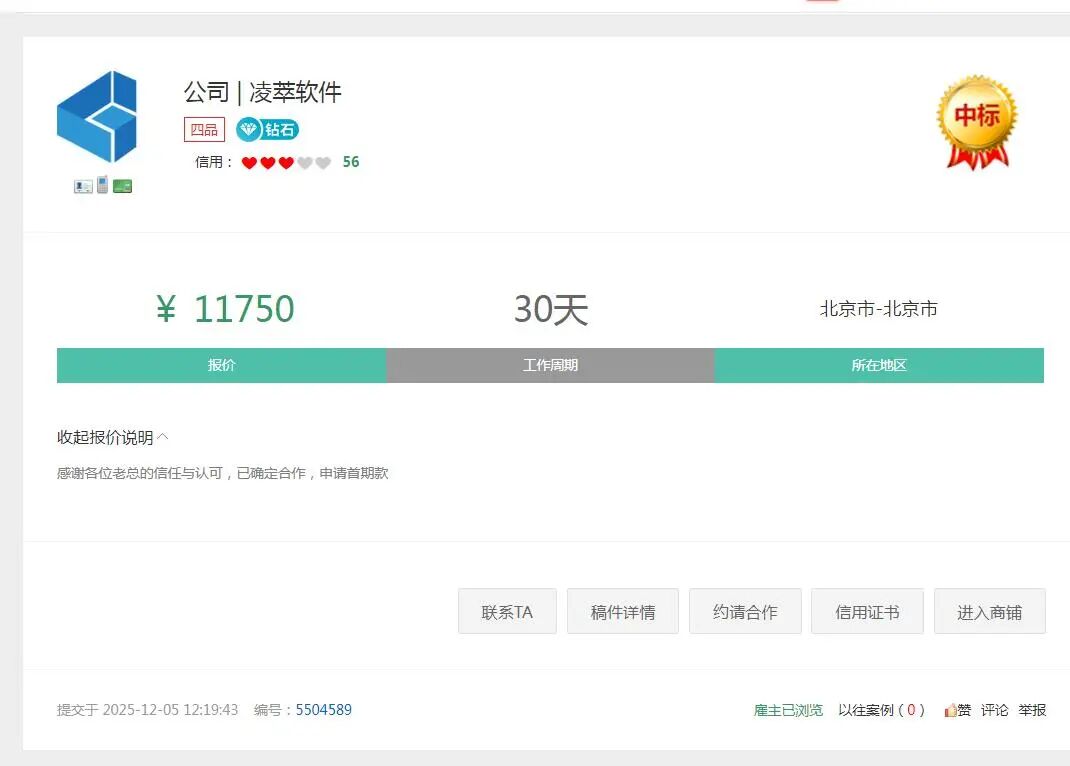Image resolution: width=1070 pixels, height=766 pixels.
Task: Switch to the 报价 tab
Action: pyautogui.click(x=220, y=365)
